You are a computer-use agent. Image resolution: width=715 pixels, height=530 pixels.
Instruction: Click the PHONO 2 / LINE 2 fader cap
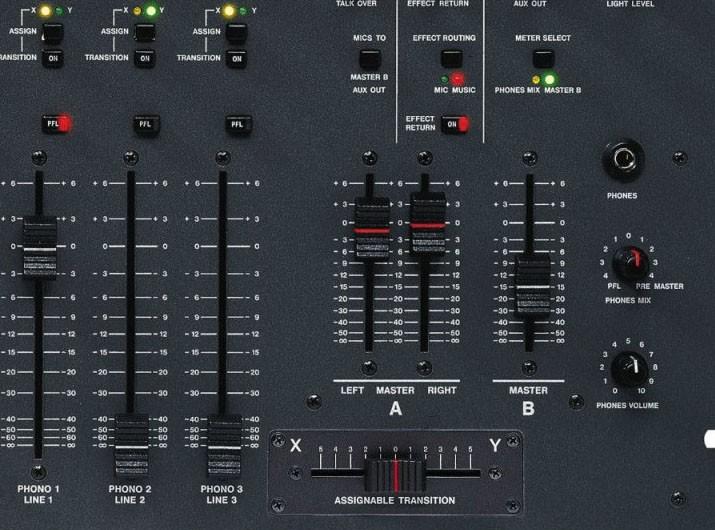132,445
